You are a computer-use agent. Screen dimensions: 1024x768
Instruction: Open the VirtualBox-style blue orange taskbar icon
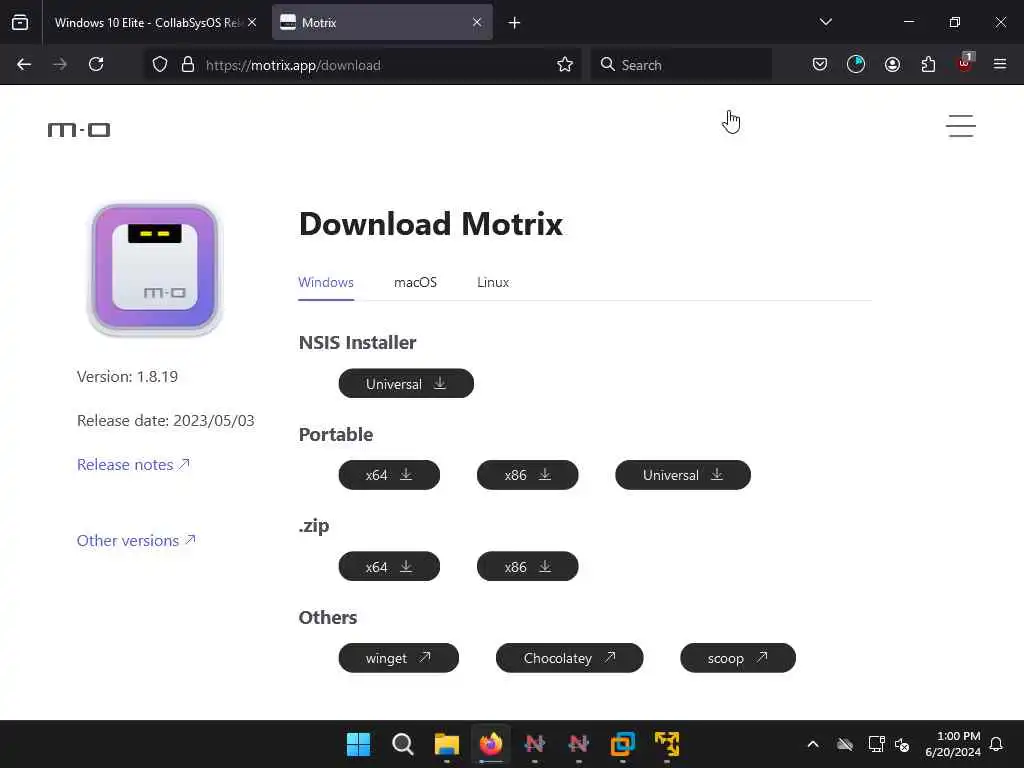coord(622,744)
